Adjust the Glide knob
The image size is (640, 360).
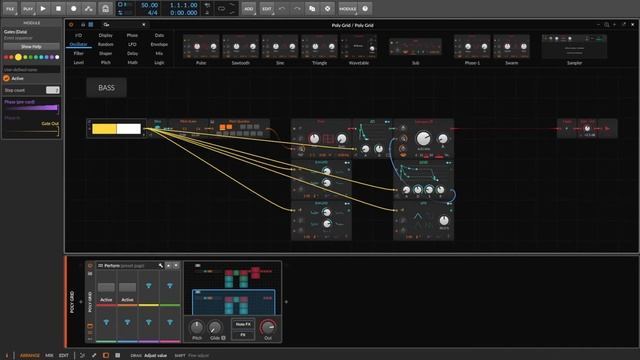point(215,327)
